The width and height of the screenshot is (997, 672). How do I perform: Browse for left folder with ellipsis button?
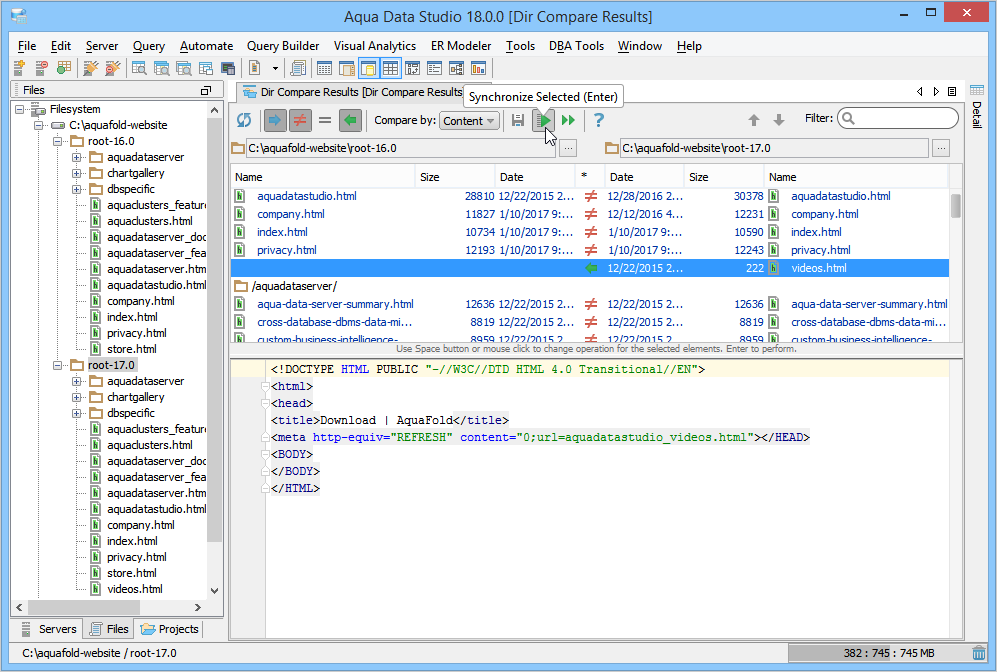pyautogui.click(x=568, y=148)
